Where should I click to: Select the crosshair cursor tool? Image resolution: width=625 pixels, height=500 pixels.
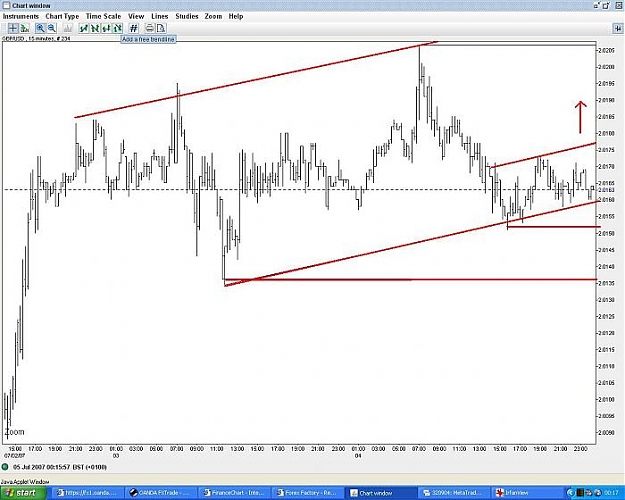13,28
